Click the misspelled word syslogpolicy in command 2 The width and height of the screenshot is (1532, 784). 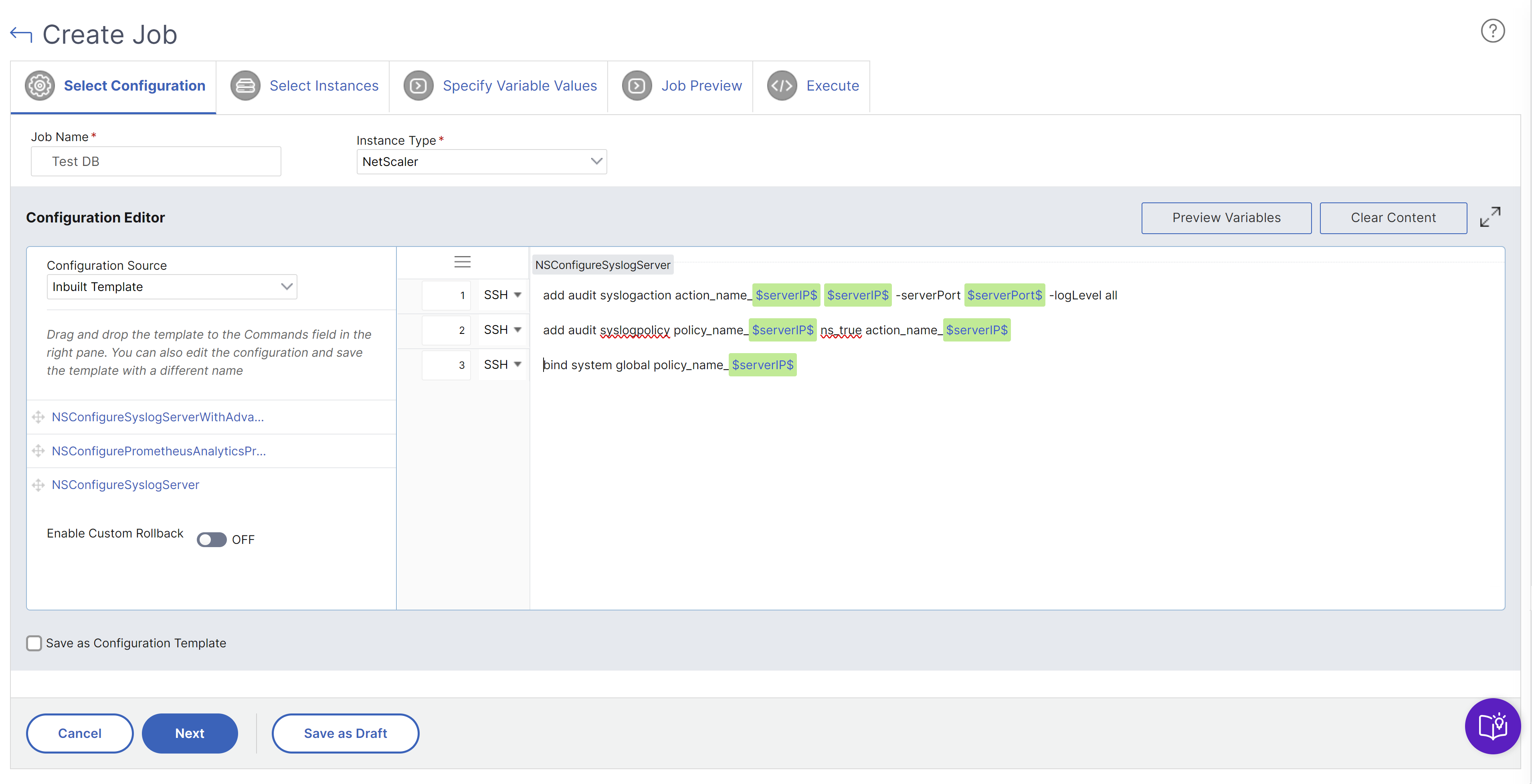pyautogui.click(x=635, y=330)
